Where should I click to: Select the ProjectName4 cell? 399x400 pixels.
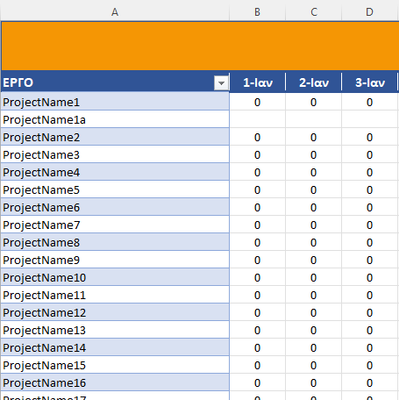tap(115, 172)
